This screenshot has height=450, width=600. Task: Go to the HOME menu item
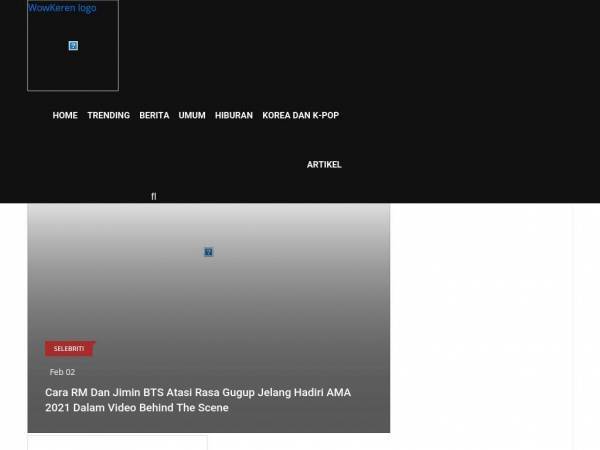pos(65,116)
